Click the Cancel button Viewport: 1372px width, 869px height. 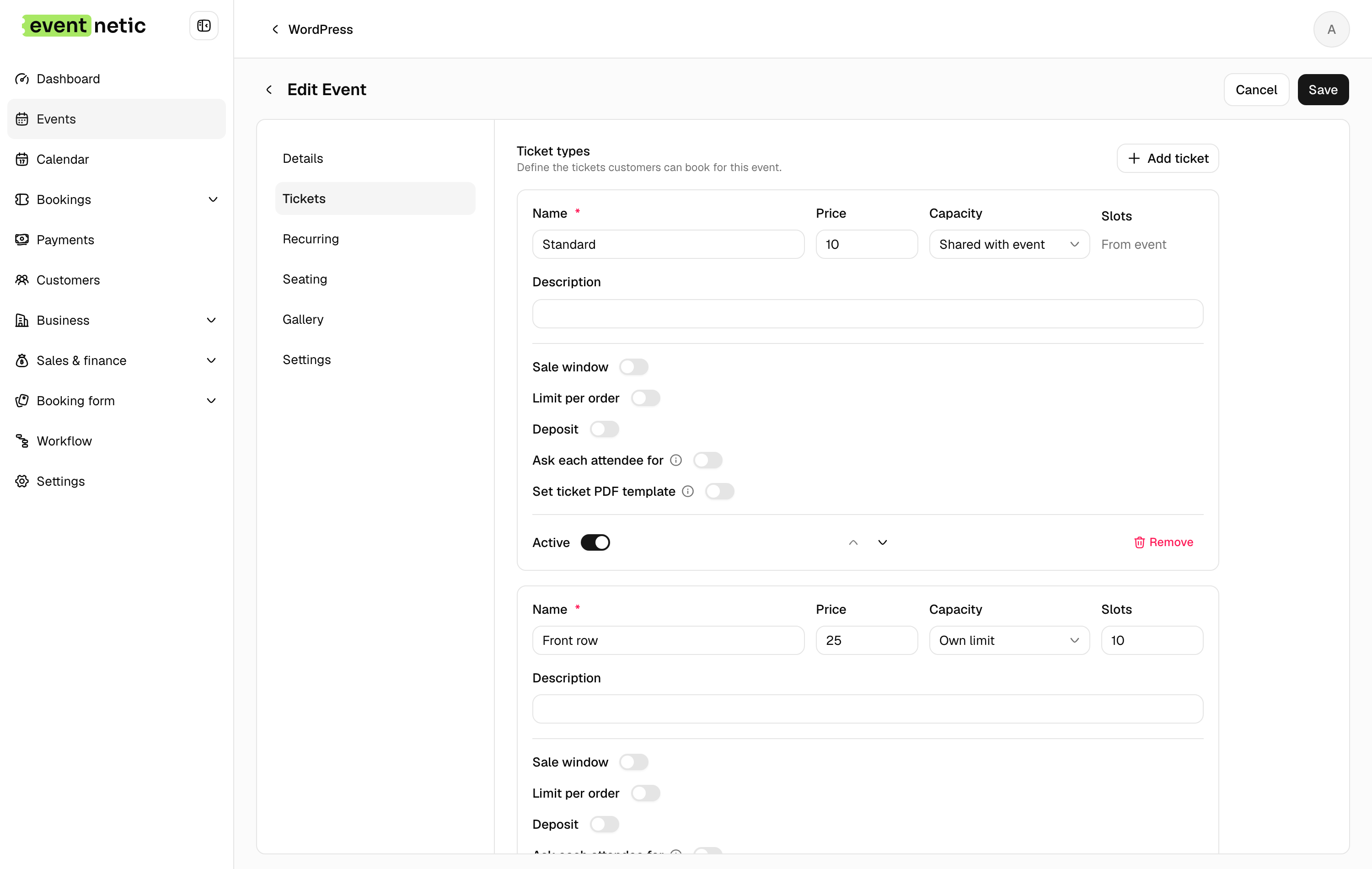pos(1256,90)
